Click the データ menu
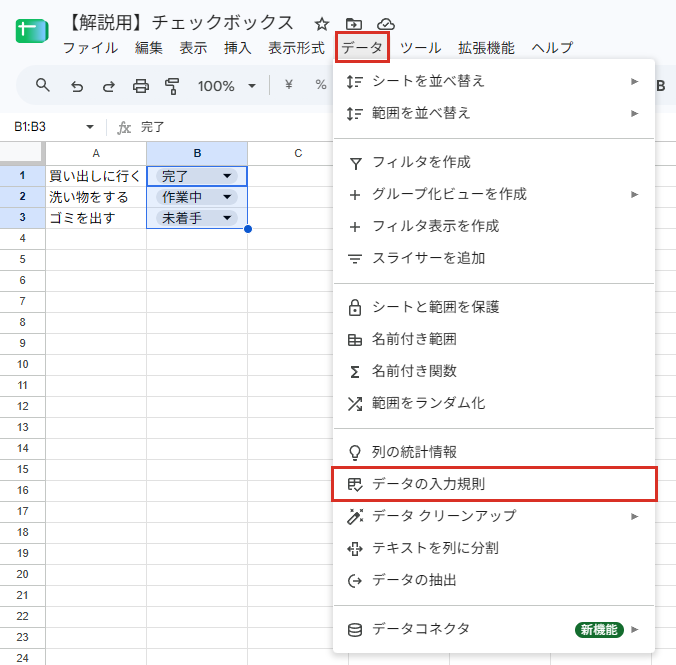Screen dimensions: 676x665 click(x=362, y=47)
